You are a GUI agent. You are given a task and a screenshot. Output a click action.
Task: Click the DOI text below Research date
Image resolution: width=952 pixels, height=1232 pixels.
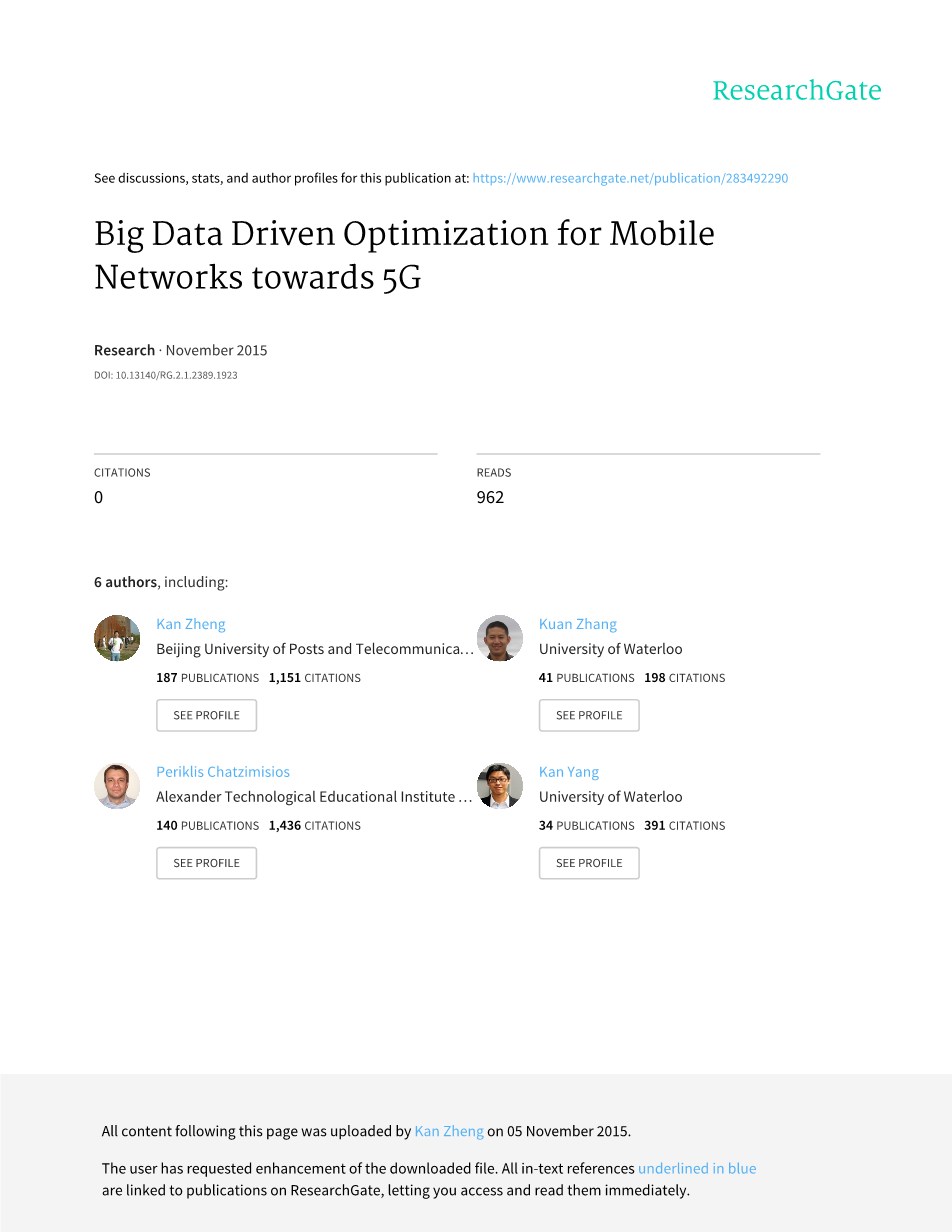click(166, 376)
